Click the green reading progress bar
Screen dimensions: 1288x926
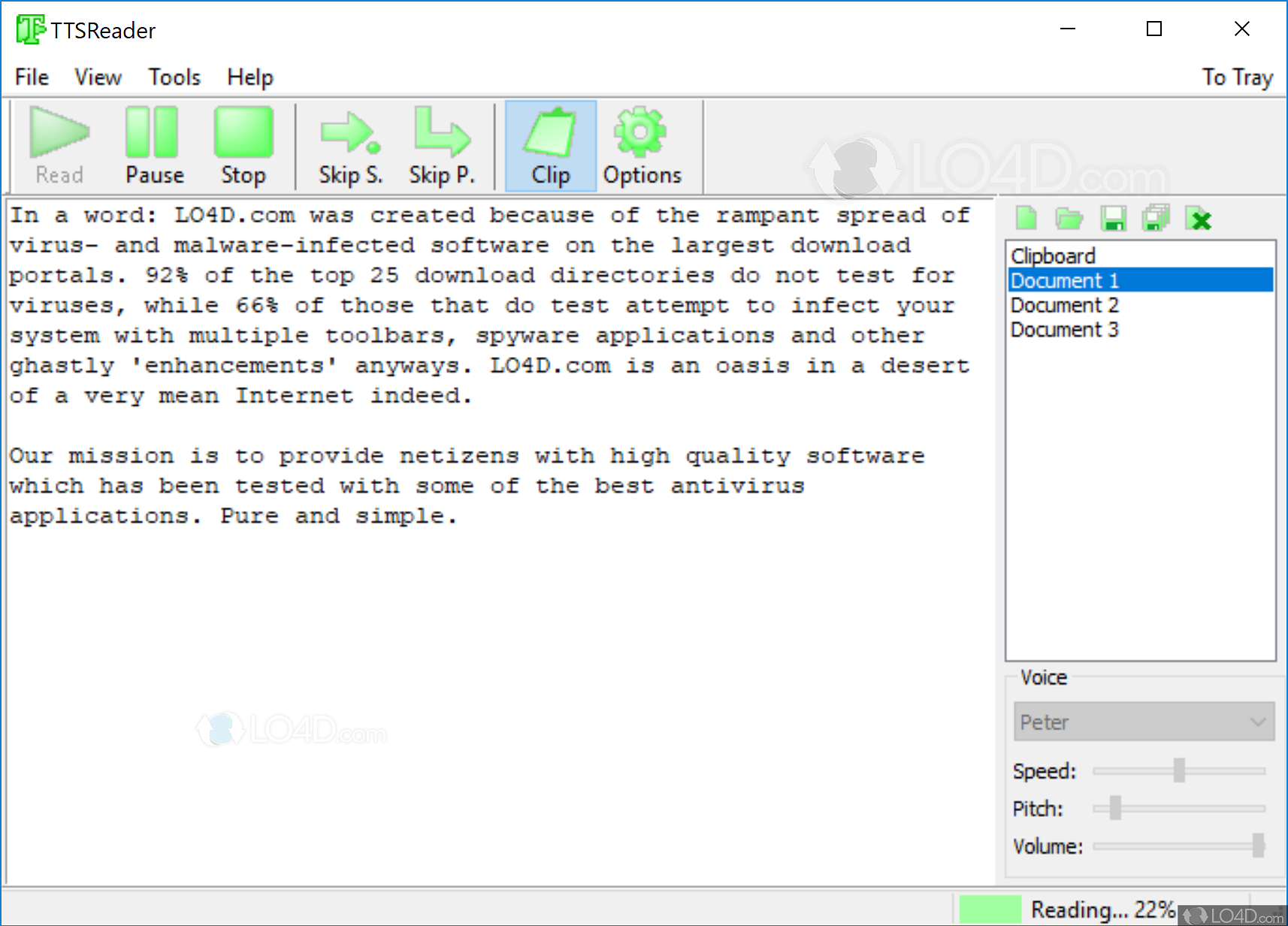(990, 909)
